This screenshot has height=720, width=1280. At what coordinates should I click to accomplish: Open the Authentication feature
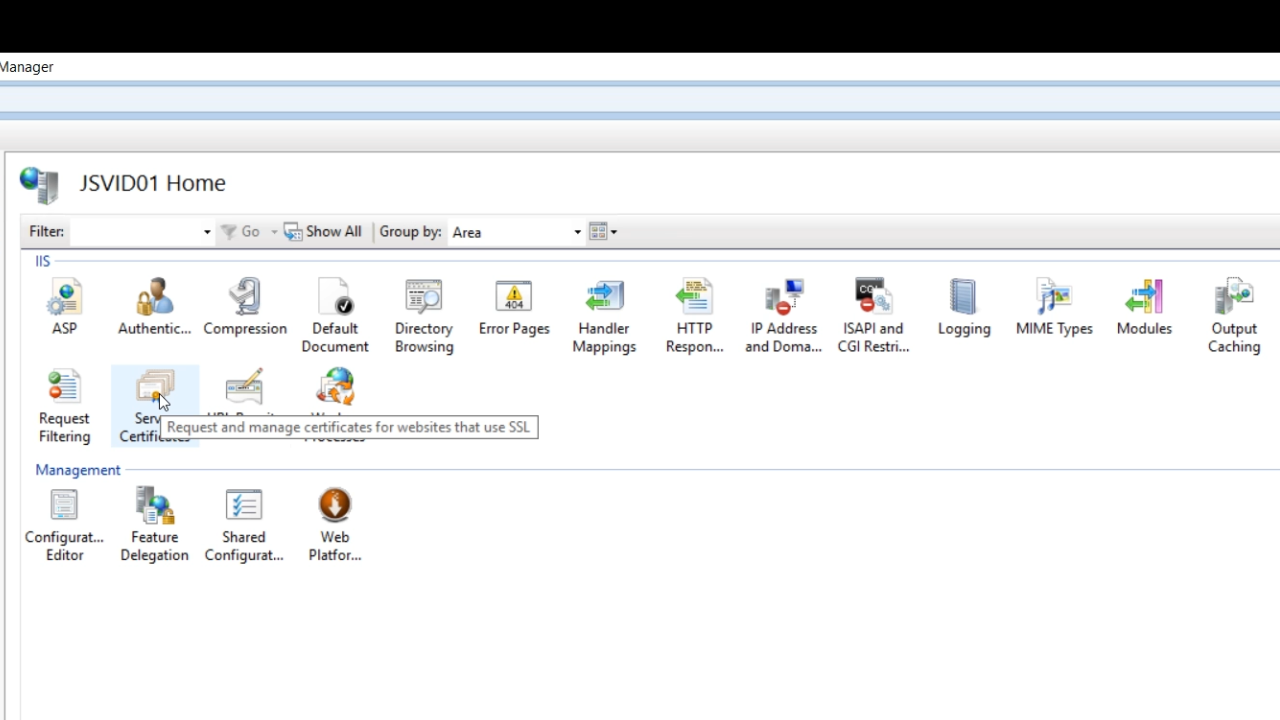point(154,298)
